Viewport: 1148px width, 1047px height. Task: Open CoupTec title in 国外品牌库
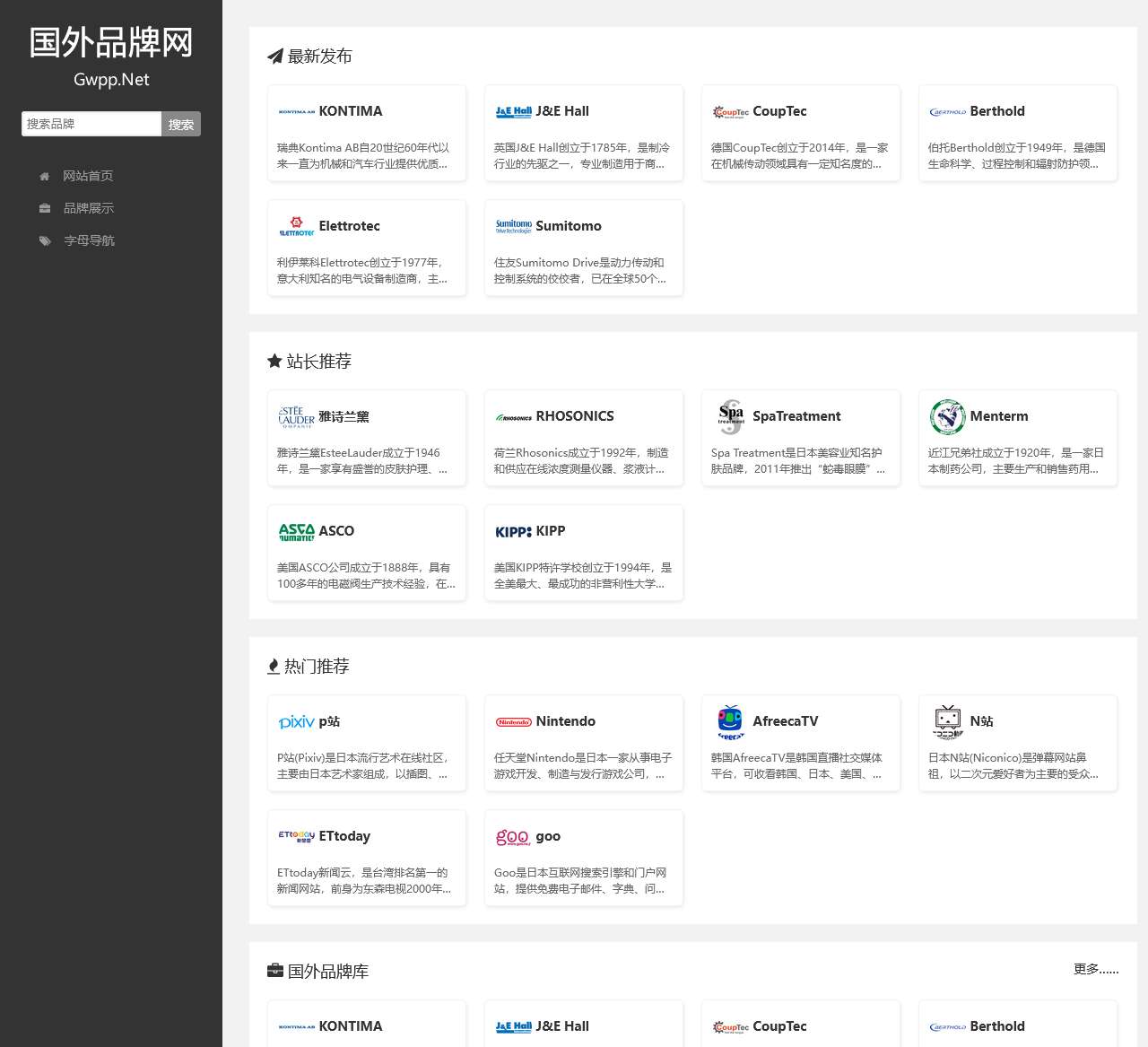click(779, 1026)
